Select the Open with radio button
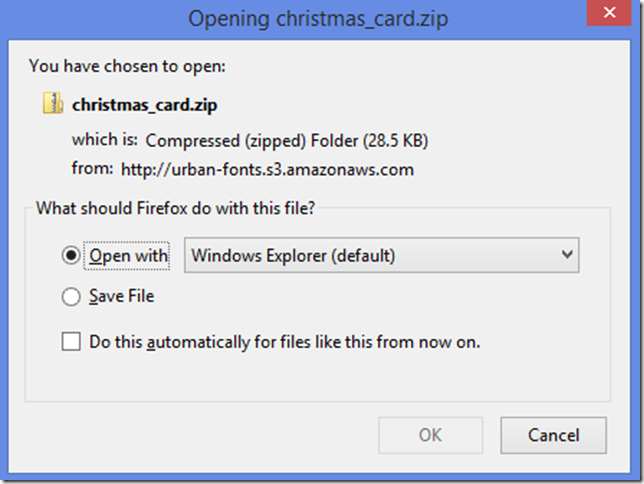644x484 pixels. coord(71,255)
